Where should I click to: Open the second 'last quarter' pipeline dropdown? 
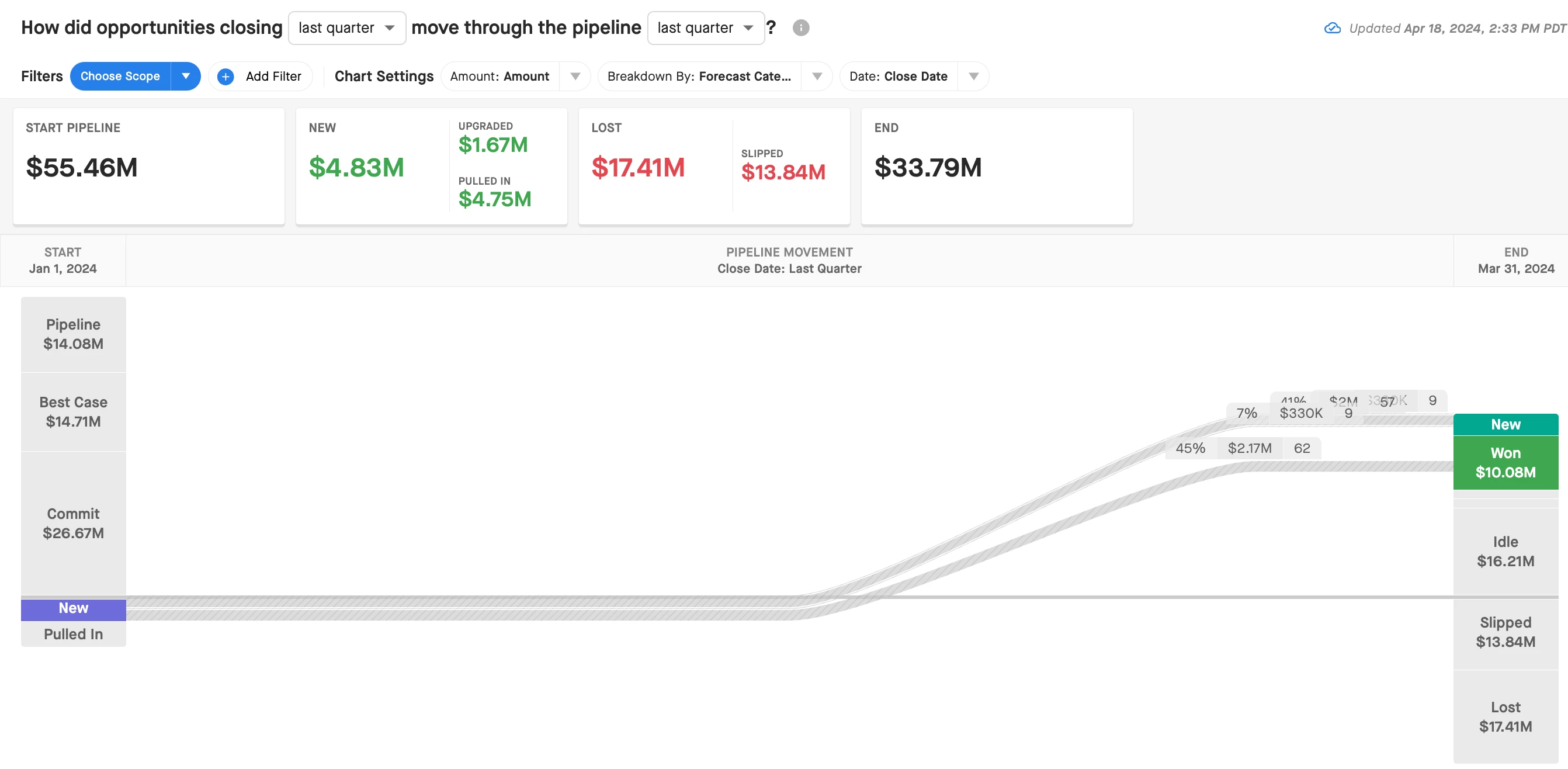[x=705, y=28]
